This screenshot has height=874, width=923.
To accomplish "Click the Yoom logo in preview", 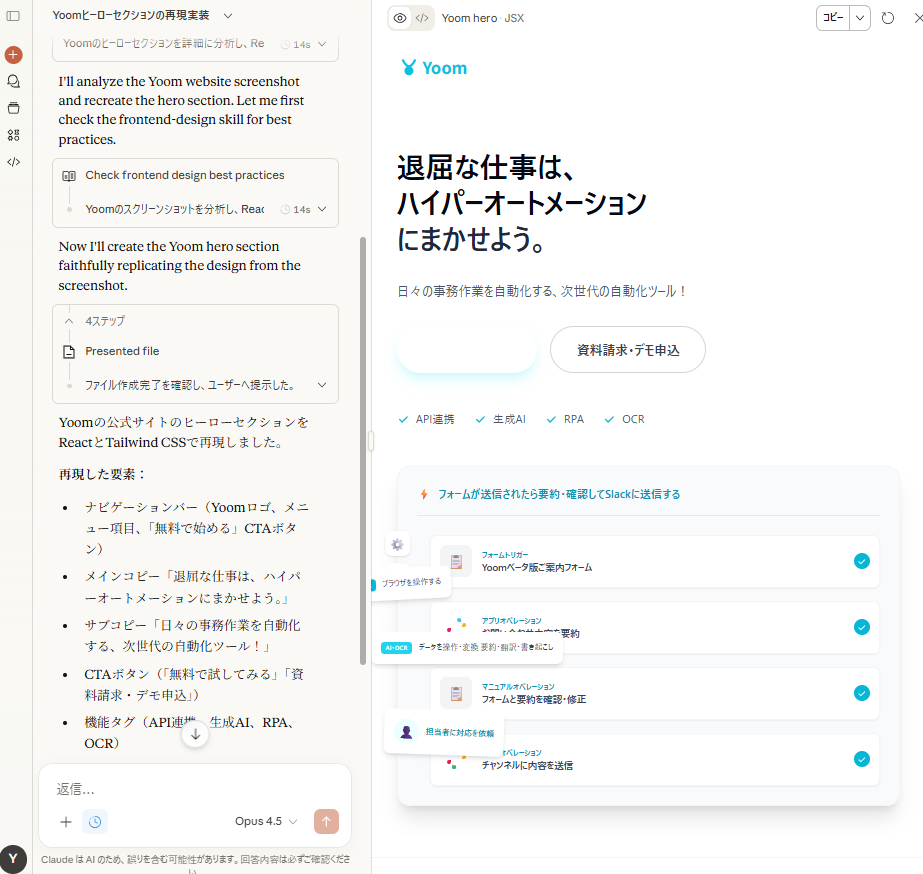I will click(434, 68).
